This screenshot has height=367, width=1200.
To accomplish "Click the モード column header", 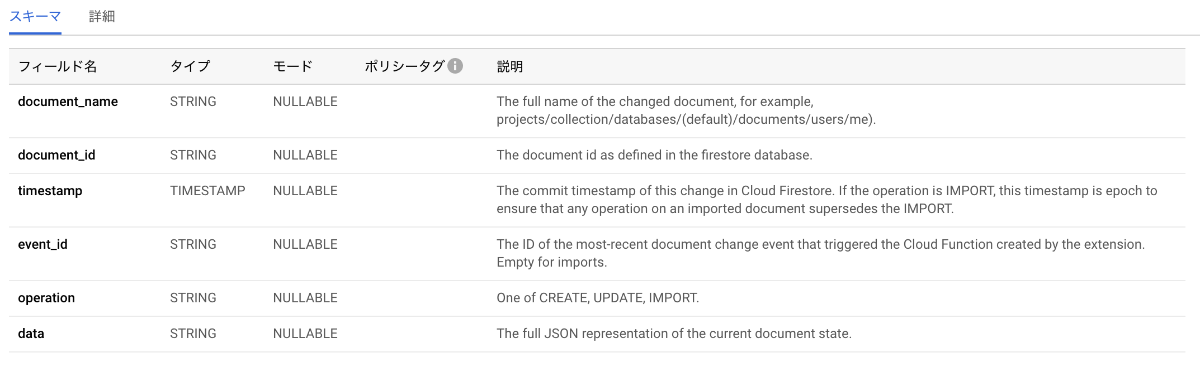I will click(x=293, y=67).
